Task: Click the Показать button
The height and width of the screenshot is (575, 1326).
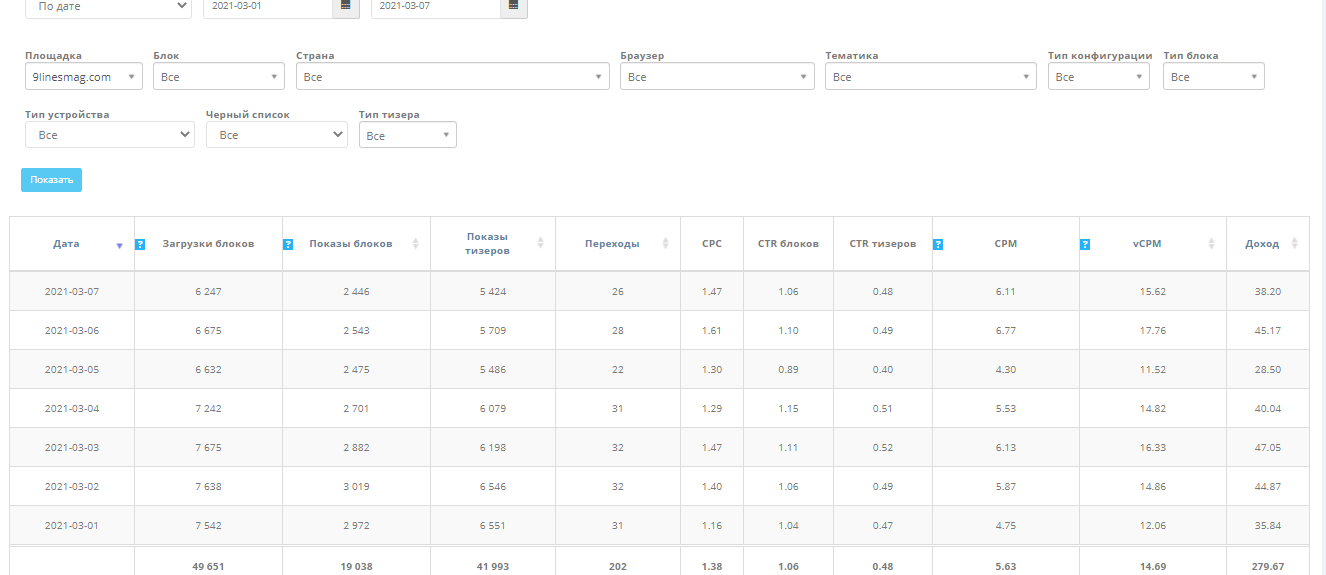Action: pos(51,180)
